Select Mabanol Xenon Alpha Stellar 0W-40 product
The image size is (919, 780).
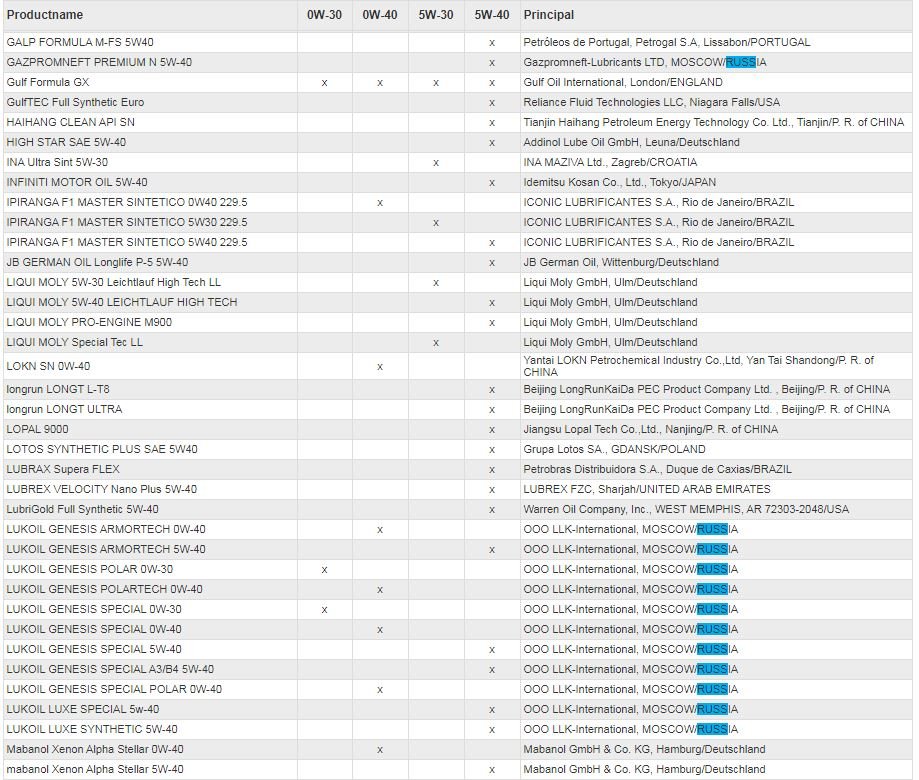point(95,749)
